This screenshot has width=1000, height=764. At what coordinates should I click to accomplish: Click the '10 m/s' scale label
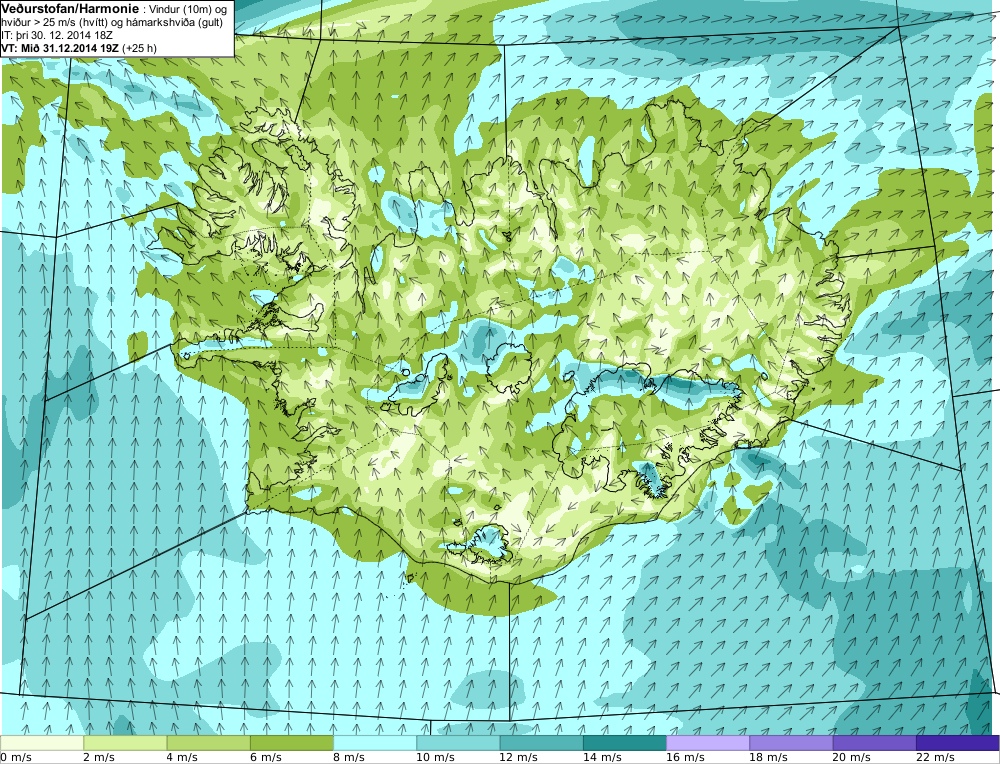coord(436,757)
